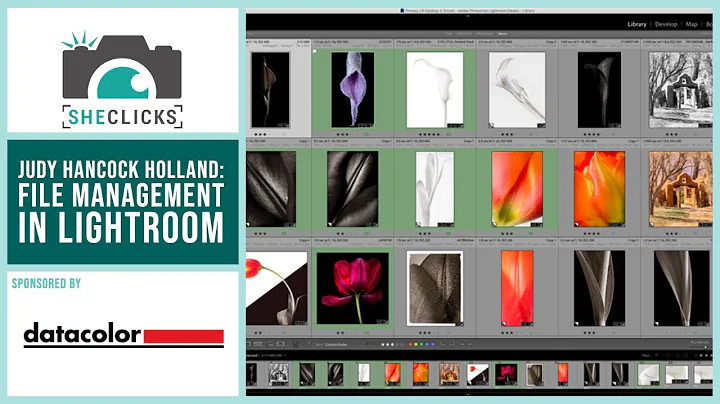Select previous photo arrow in toolbar
Viewport: 720px width, 404px height.
pos(462,344)
